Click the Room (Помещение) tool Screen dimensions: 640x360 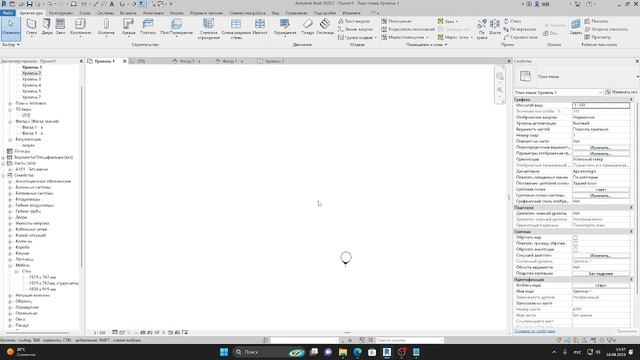[396, 21]
